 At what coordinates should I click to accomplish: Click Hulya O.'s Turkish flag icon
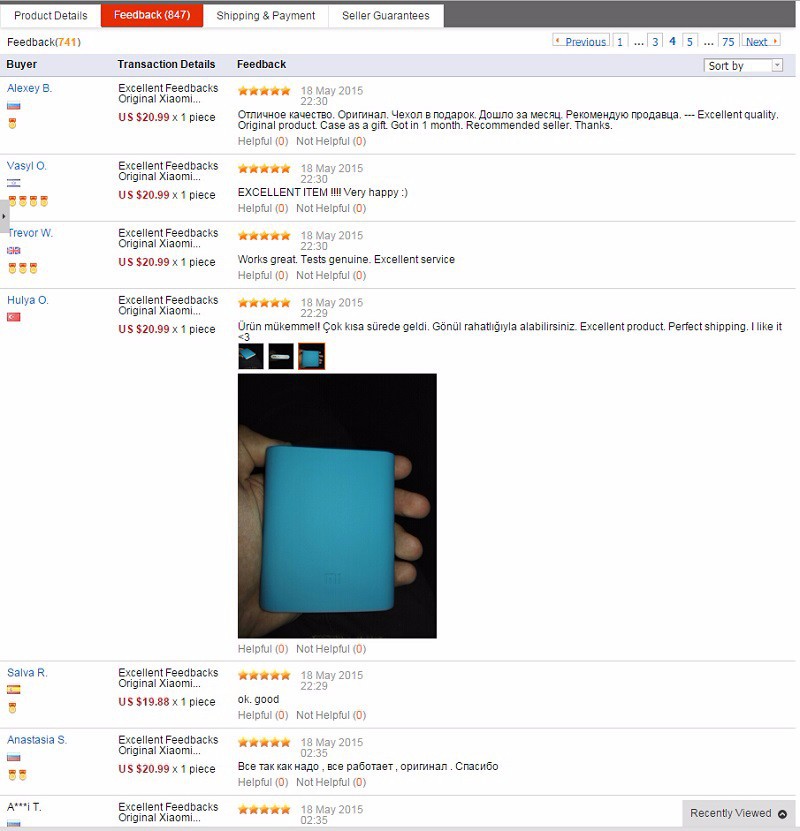point(14,317)
